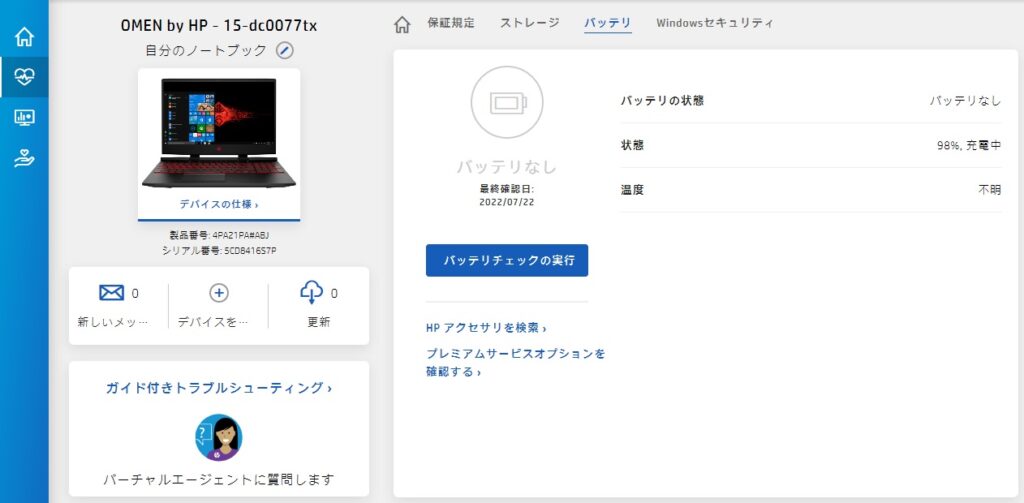
Task: Click the circular battery status icon
Action: click(x=507, y=102)
